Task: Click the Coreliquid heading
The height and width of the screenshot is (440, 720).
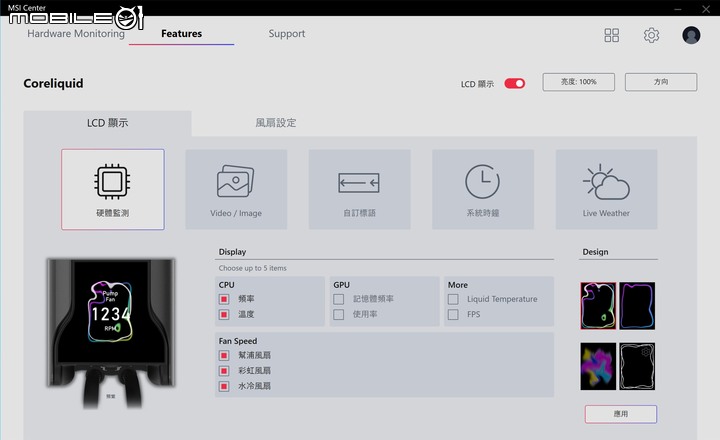Action: pos(53,84)
